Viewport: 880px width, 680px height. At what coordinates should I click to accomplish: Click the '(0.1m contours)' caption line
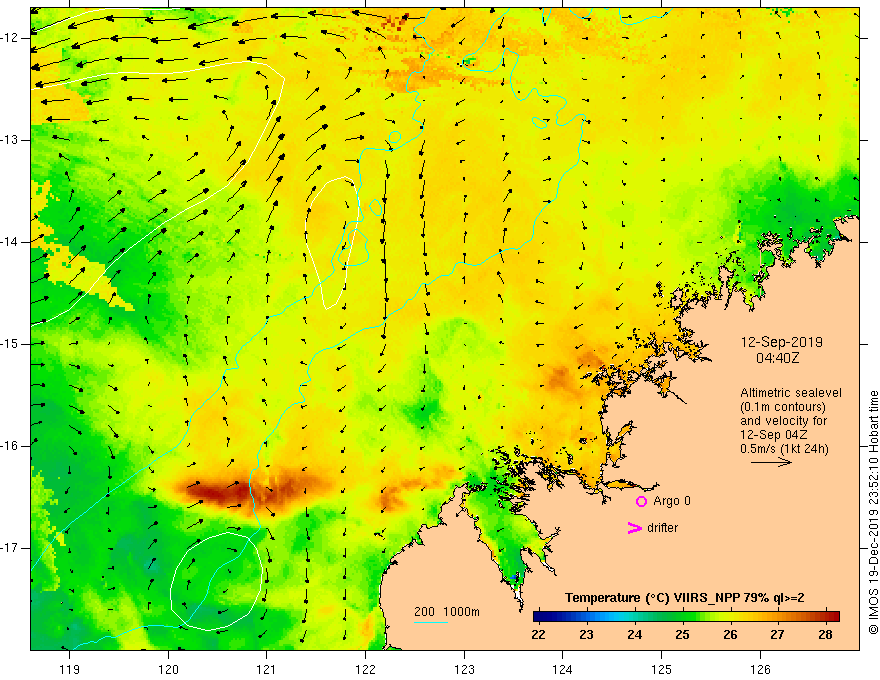[783, 407]
